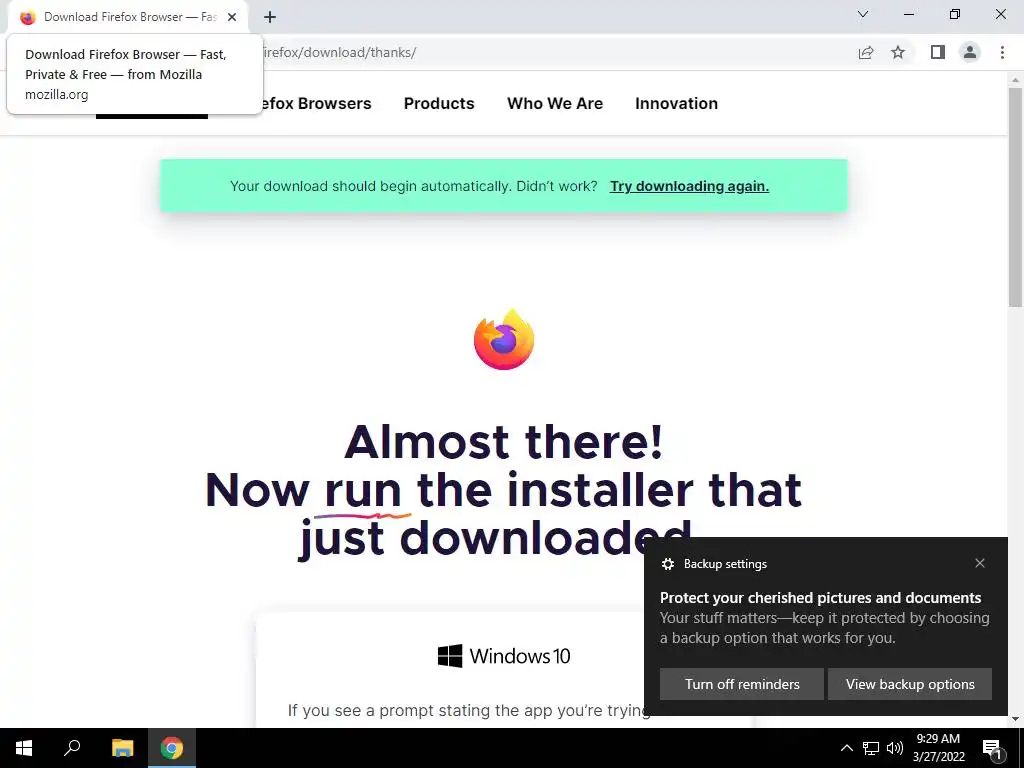Click the Almost there! heading
Screen dimensions: 1024x768
504,442
